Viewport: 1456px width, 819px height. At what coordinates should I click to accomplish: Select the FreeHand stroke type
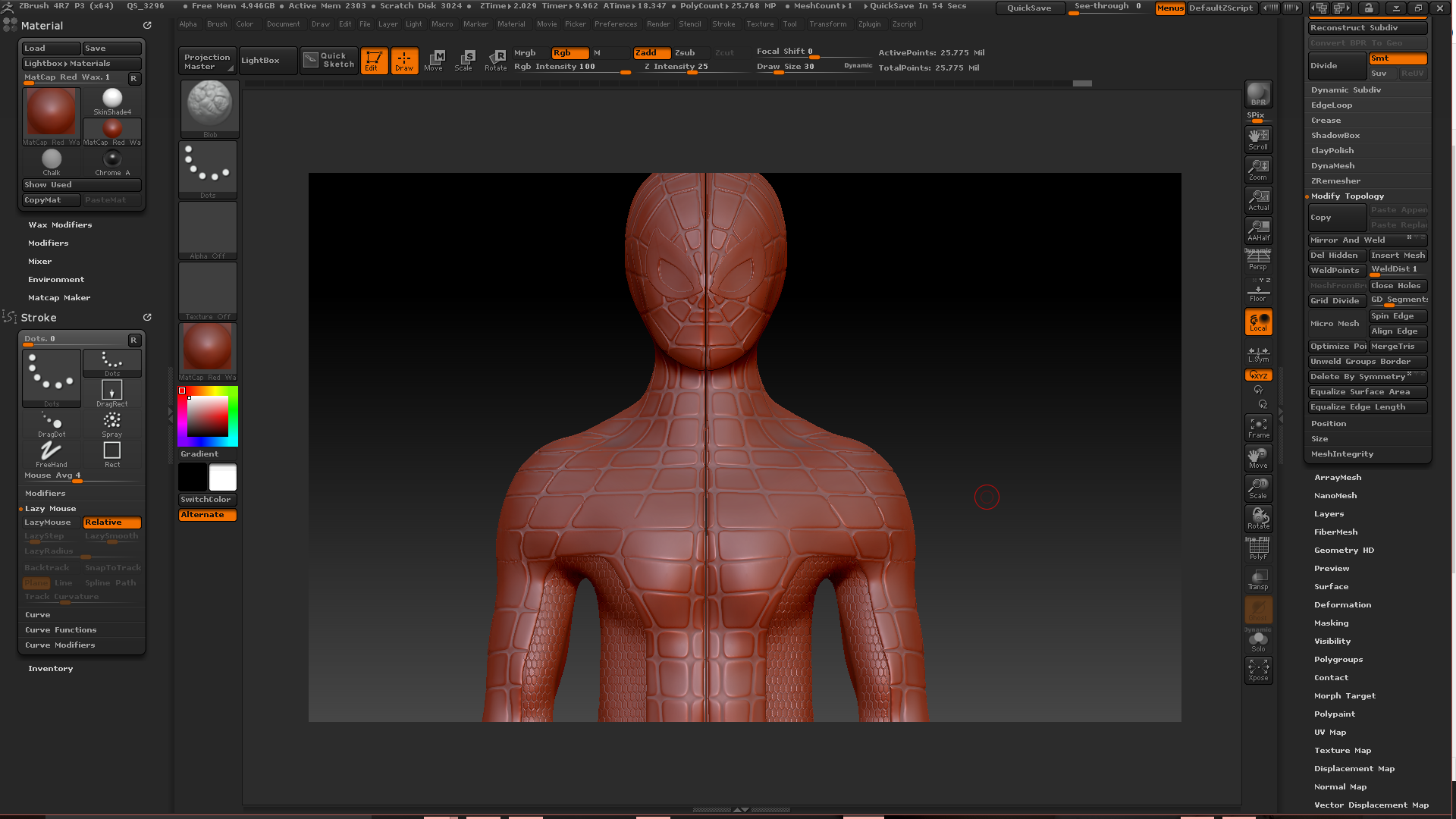click(52, 454)
